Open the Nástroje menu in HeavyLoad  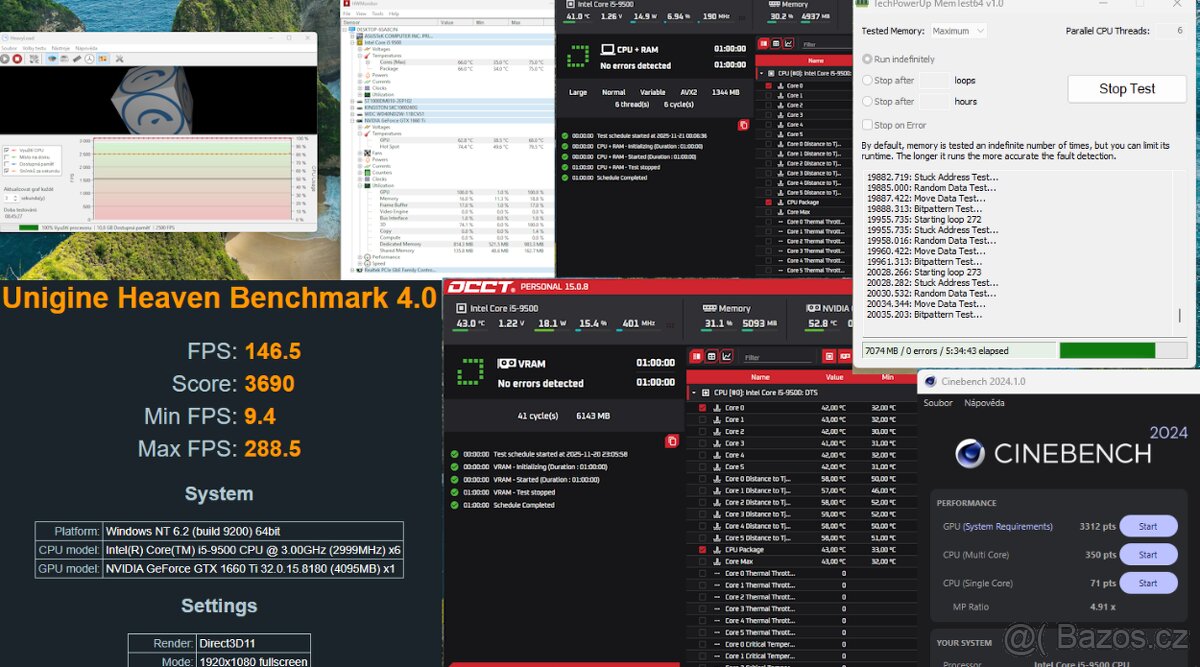coord(61,47)
